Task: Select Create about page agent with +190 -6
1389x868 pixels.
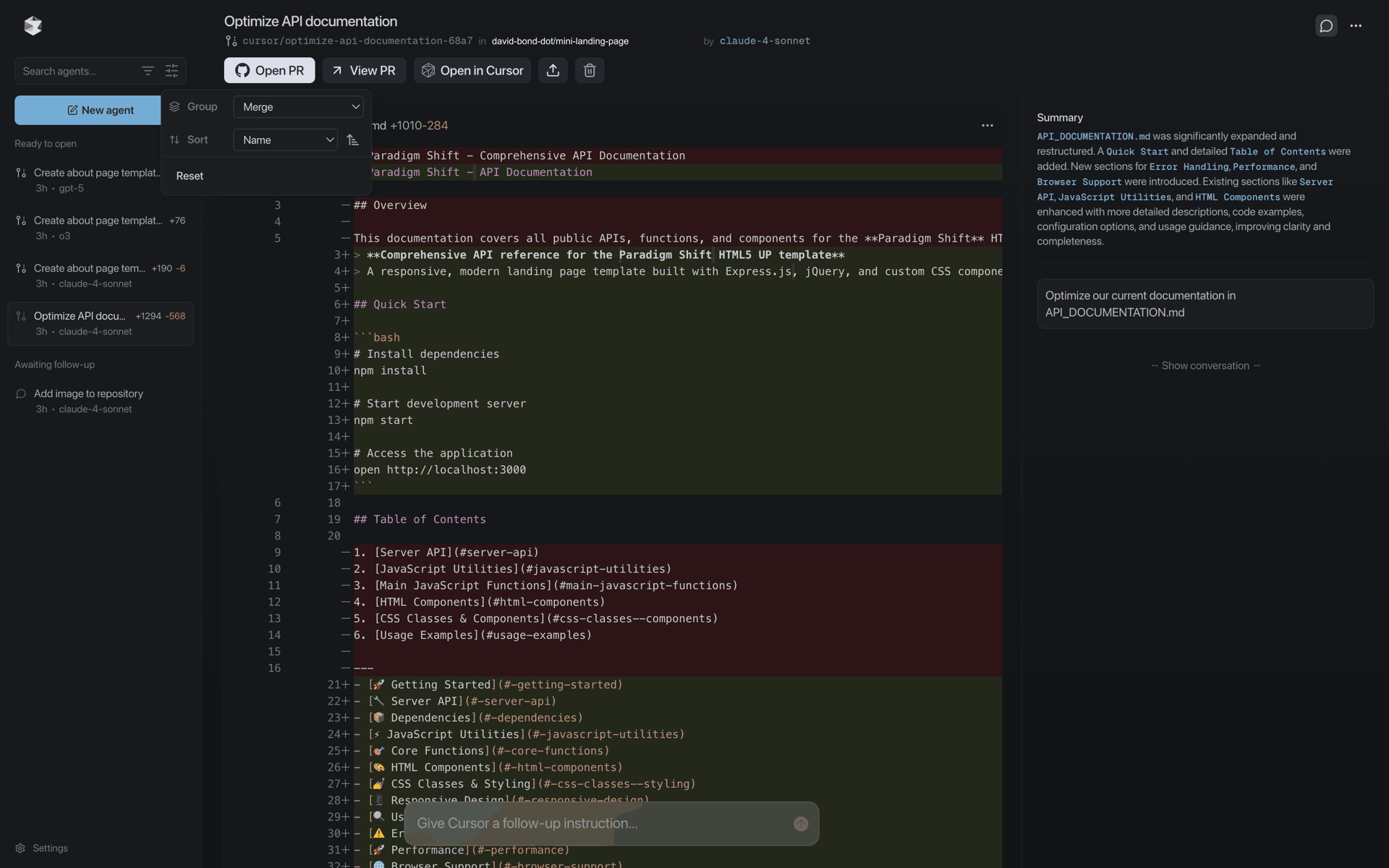Action: tap(101, 276)
